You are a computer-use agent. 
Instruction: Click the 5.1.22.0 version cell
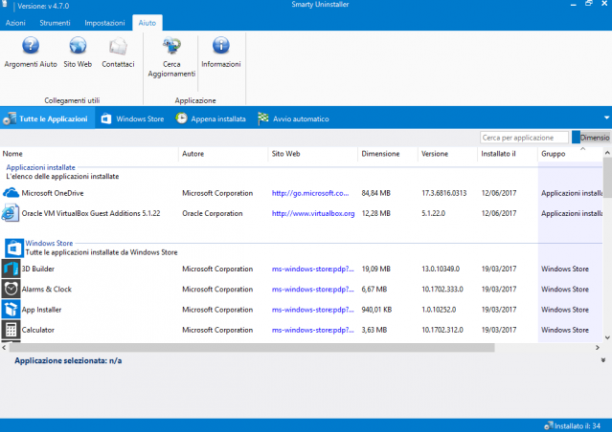pos(433,213)
